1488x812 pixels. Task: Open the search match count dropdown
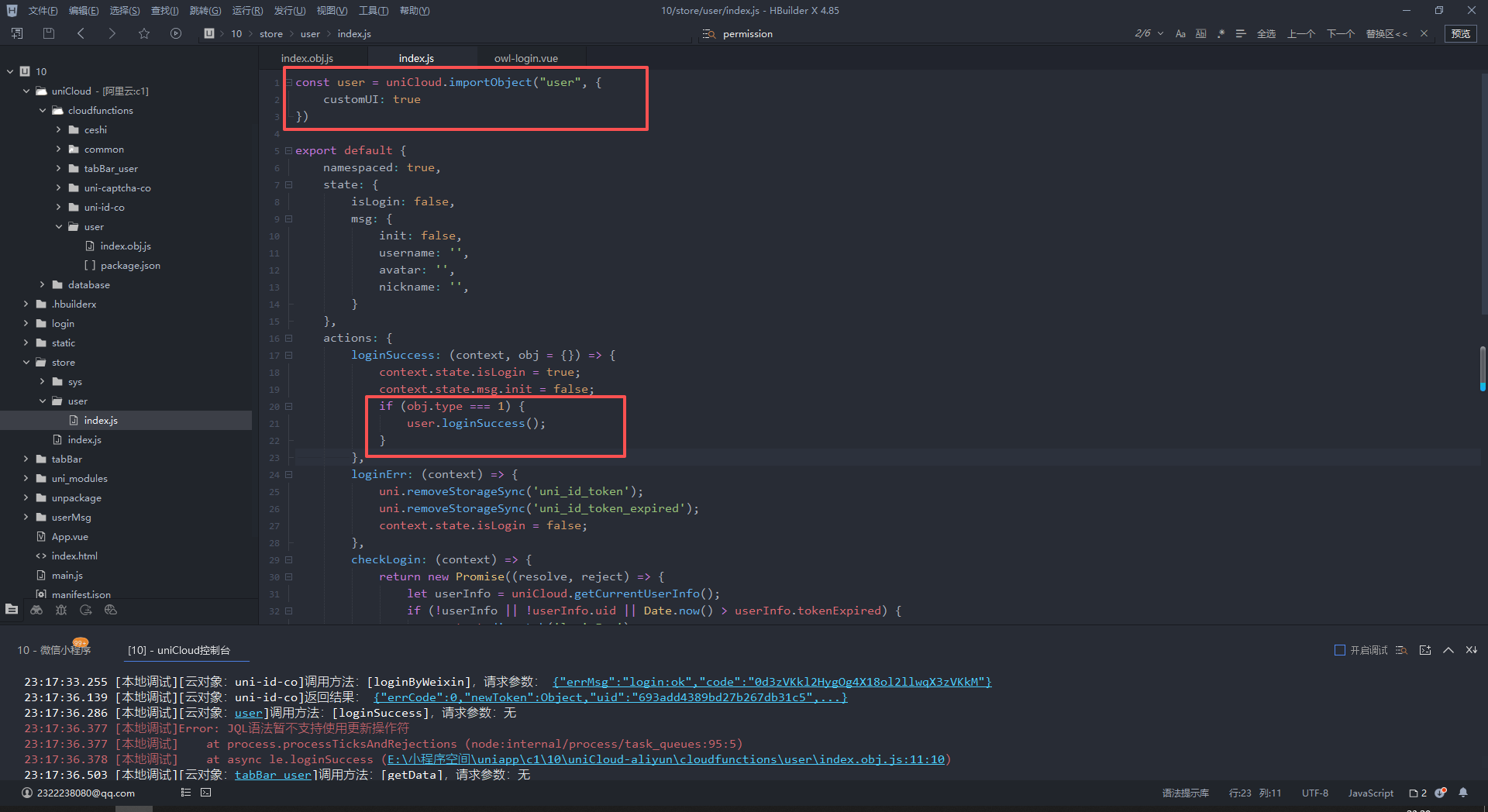tap(1160, 33)
